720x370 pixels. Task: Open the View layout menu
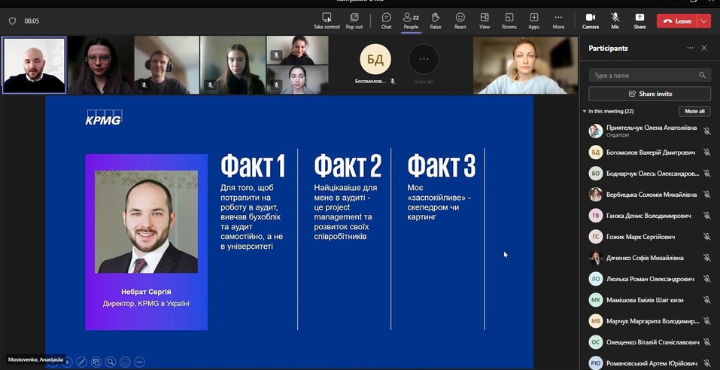click(x=484, y=21)
